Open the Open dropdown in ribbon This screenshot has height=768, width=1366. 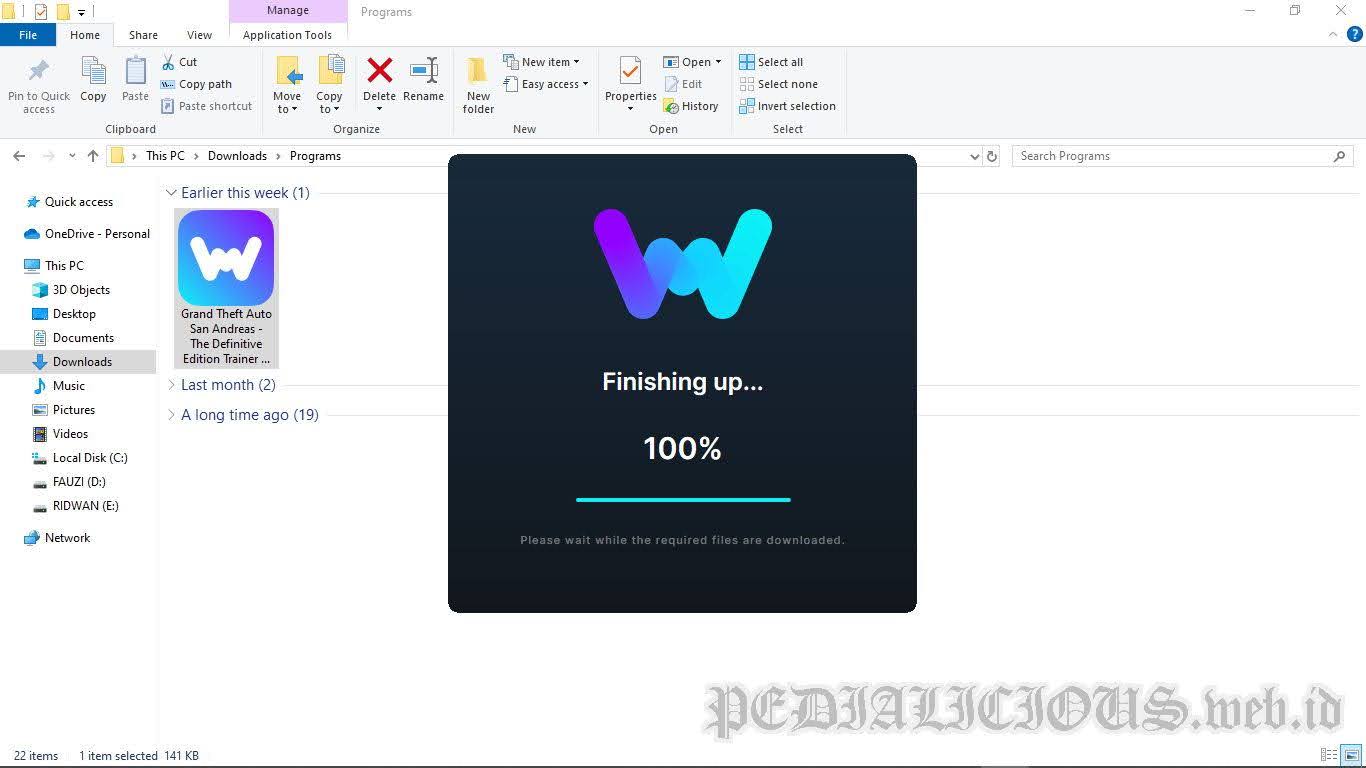click(x=692, y=62)
